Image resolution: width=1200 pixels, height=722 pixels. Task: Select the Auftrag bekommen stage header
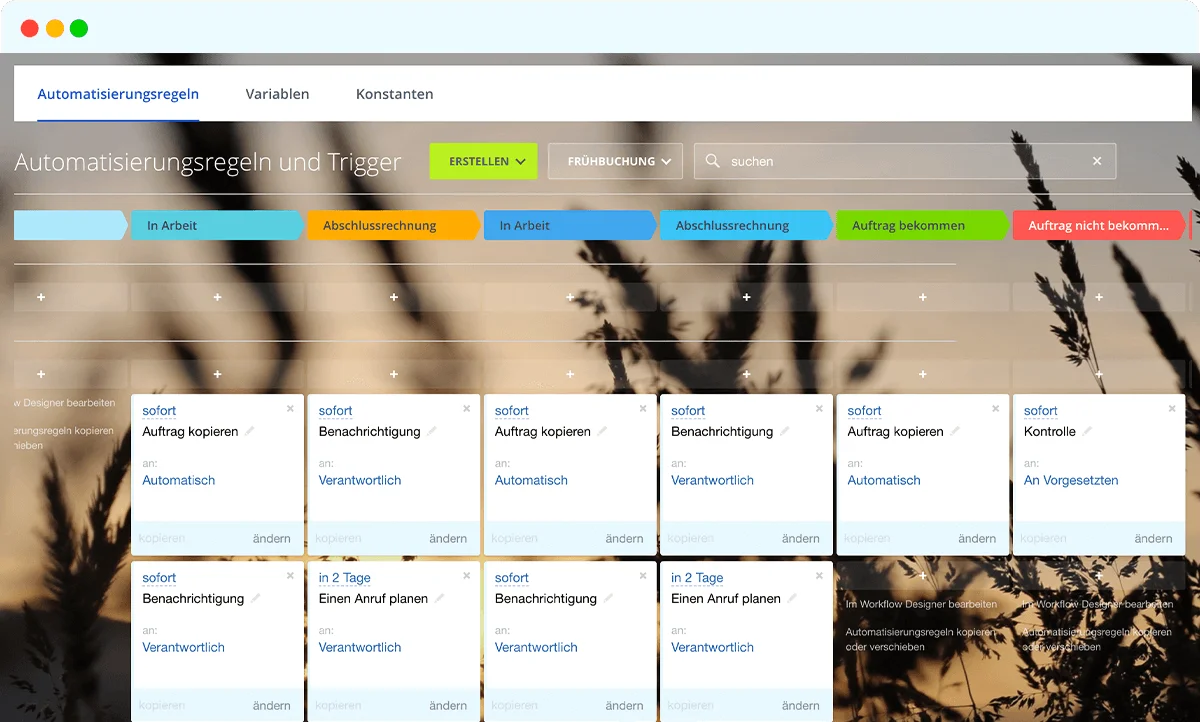(922, 225)
